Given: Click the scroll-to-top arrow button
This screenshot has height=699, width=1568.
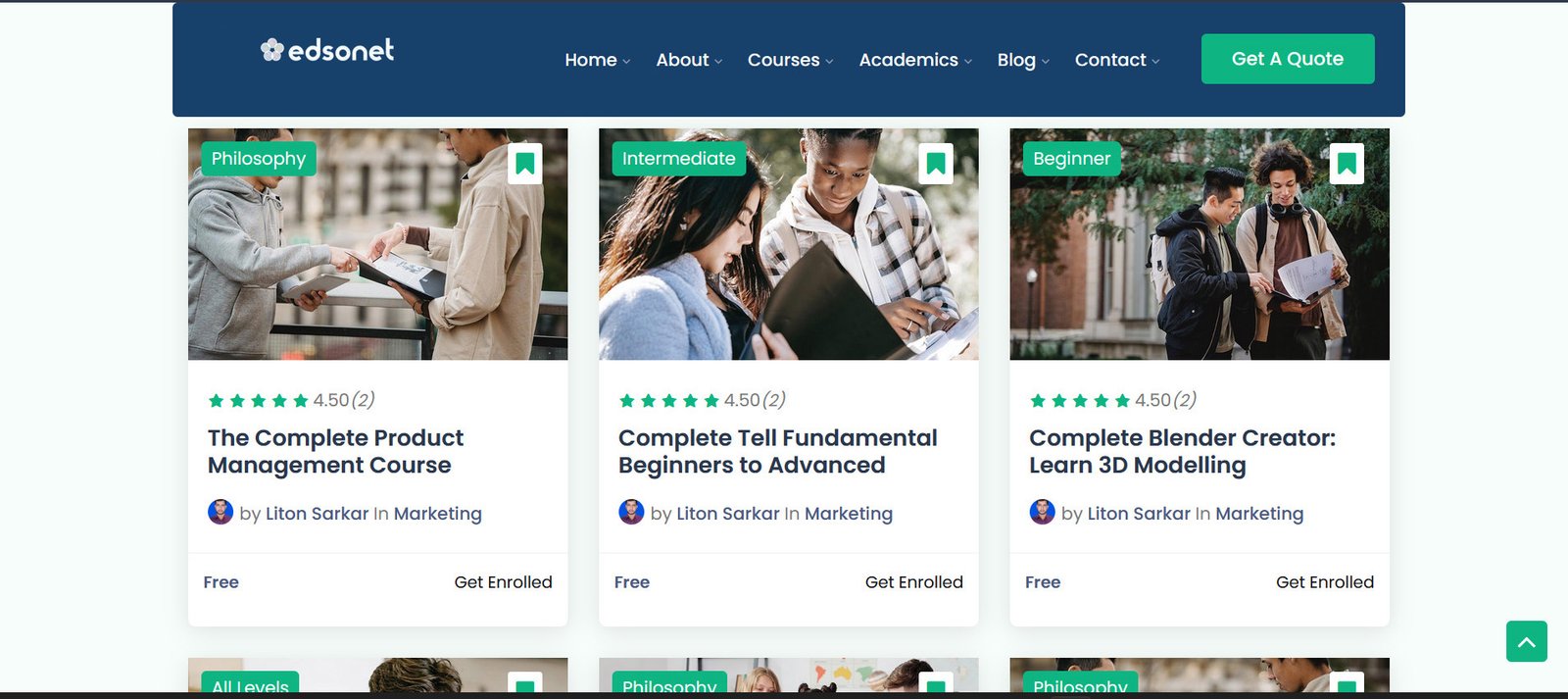Looking at the screenshot, I should pyautogui.click(x=1526, y=641).
